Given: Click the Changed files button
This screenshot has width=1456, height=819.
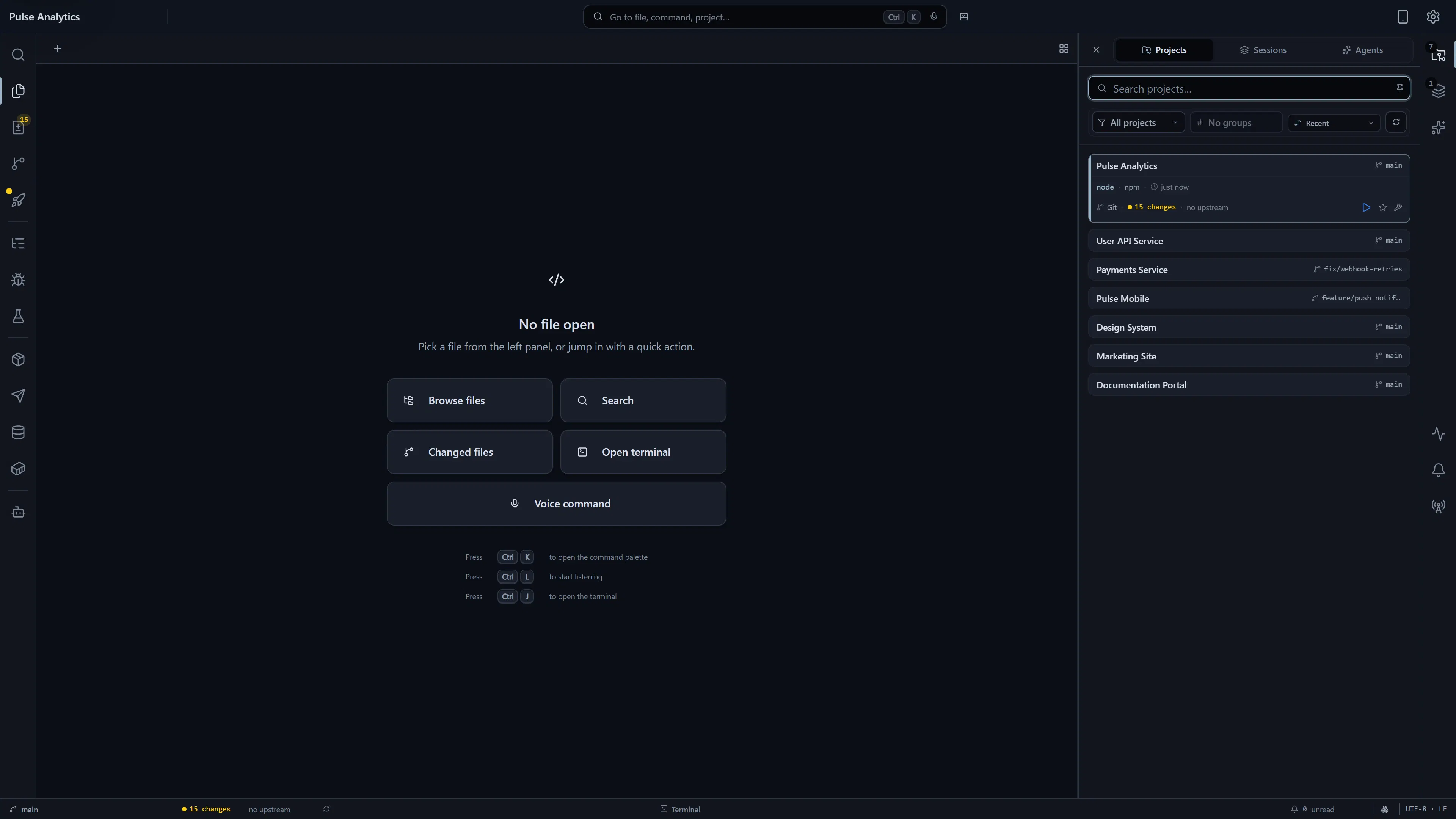Looking at the screenshot, I should pos(469,452).
